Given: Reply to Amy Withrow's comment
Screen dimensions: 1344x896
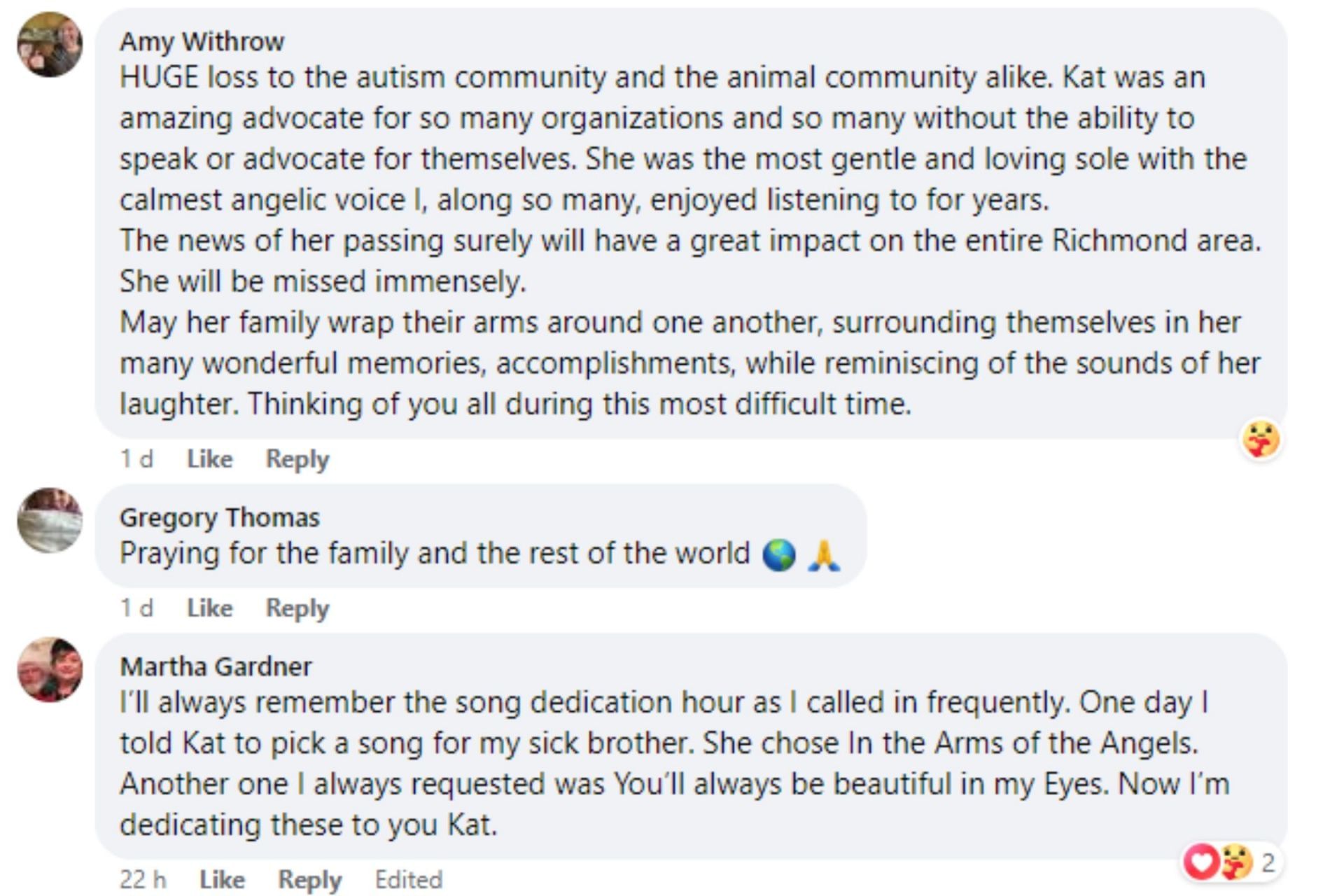Looking at the screenshot, I should [297, 459].
